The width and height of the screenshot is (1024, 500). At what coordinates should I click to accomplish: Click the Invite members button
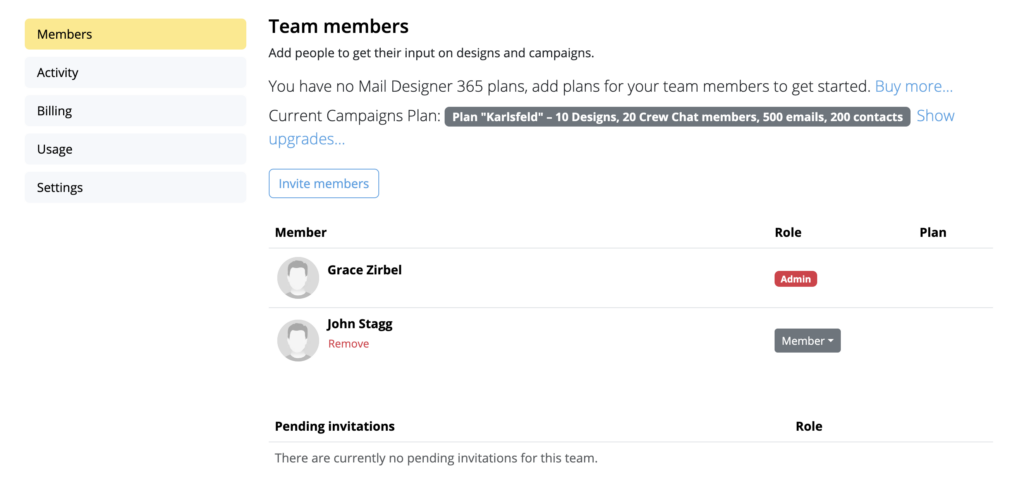point(324,183)
